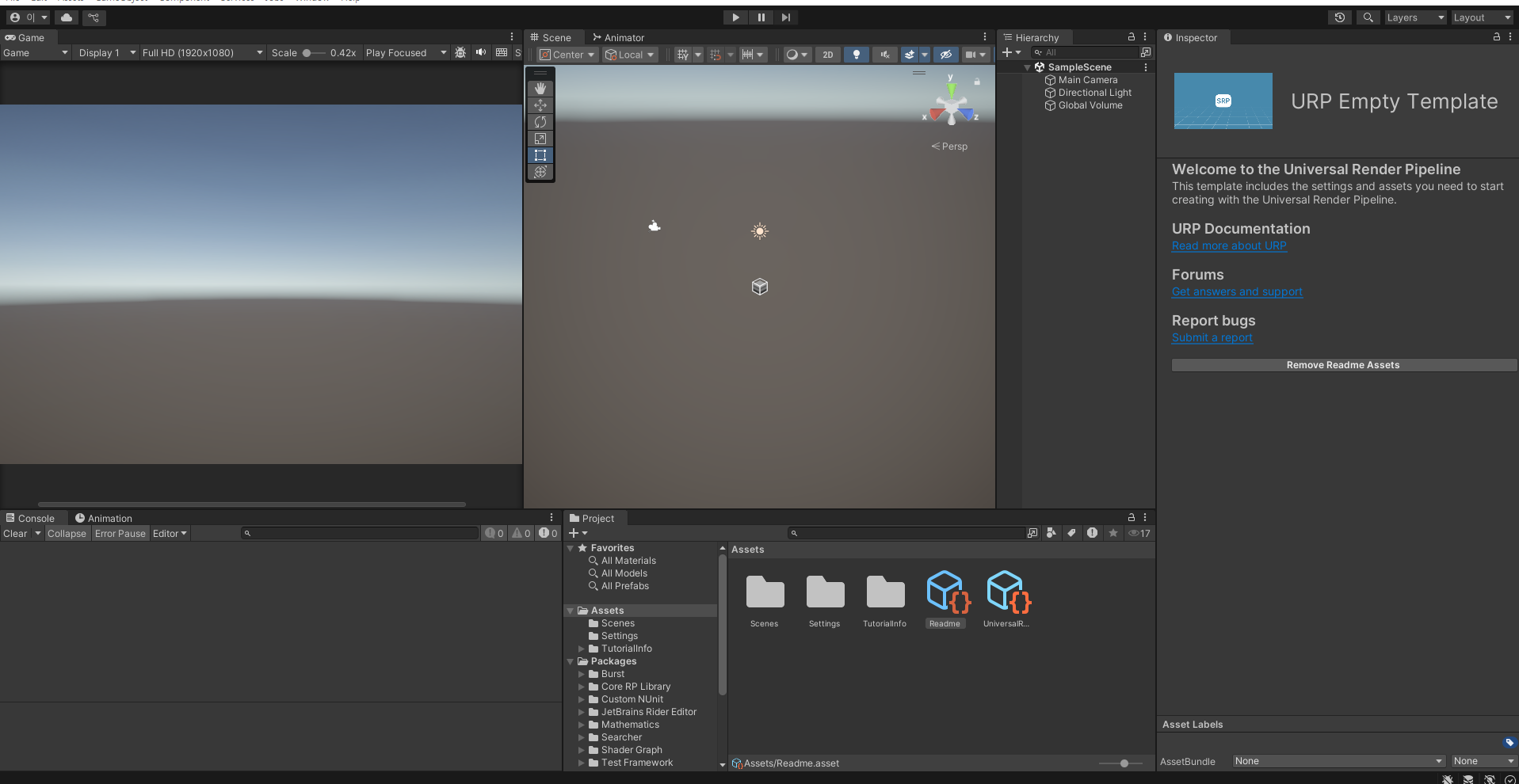Toggle the Hierarchy lock icon
This screenshot has width=1519, height=784.
point(1132,37)
